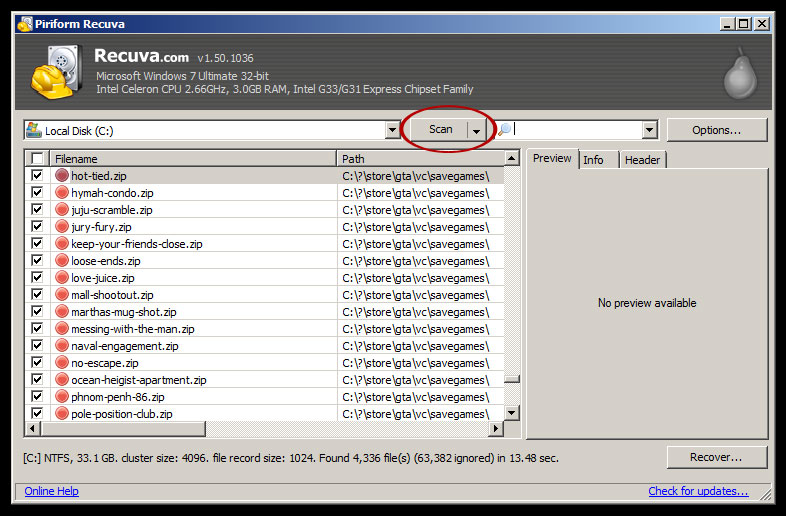Image resolution: width=786 pixels, height=516 pixels.
Task: Click the red status icon beside phnom-penh-86.zip
Action: (x=62, y=397)
